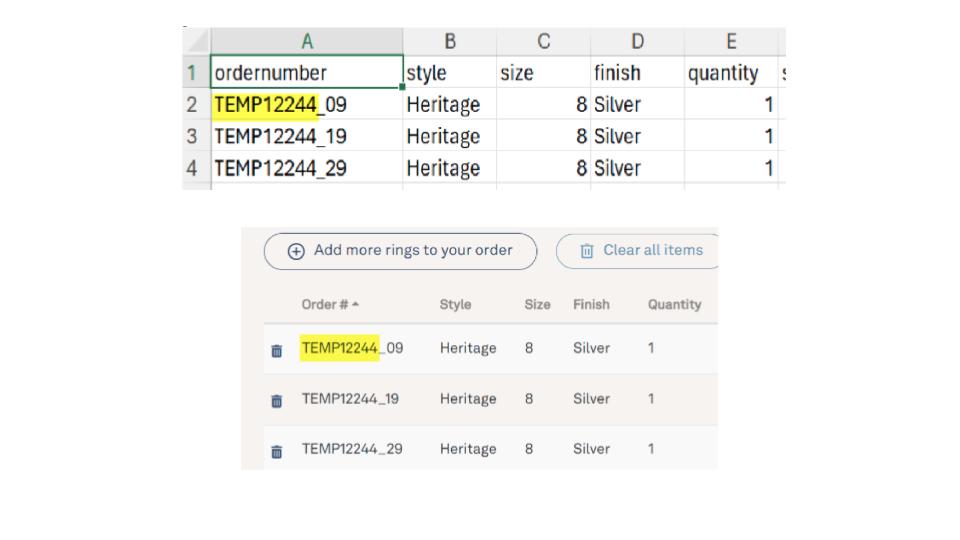The image size is (960, 540).
Task: Click TEMP12244_29 in the order list
Action: 352,449
